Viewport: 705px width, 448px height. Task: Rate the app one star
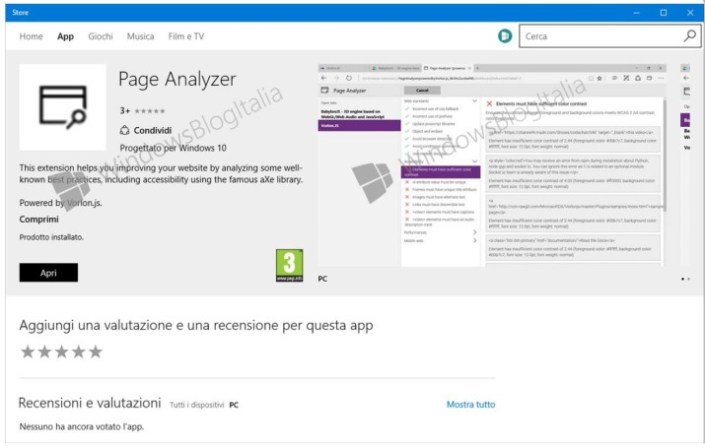click(x=27, y=352)
